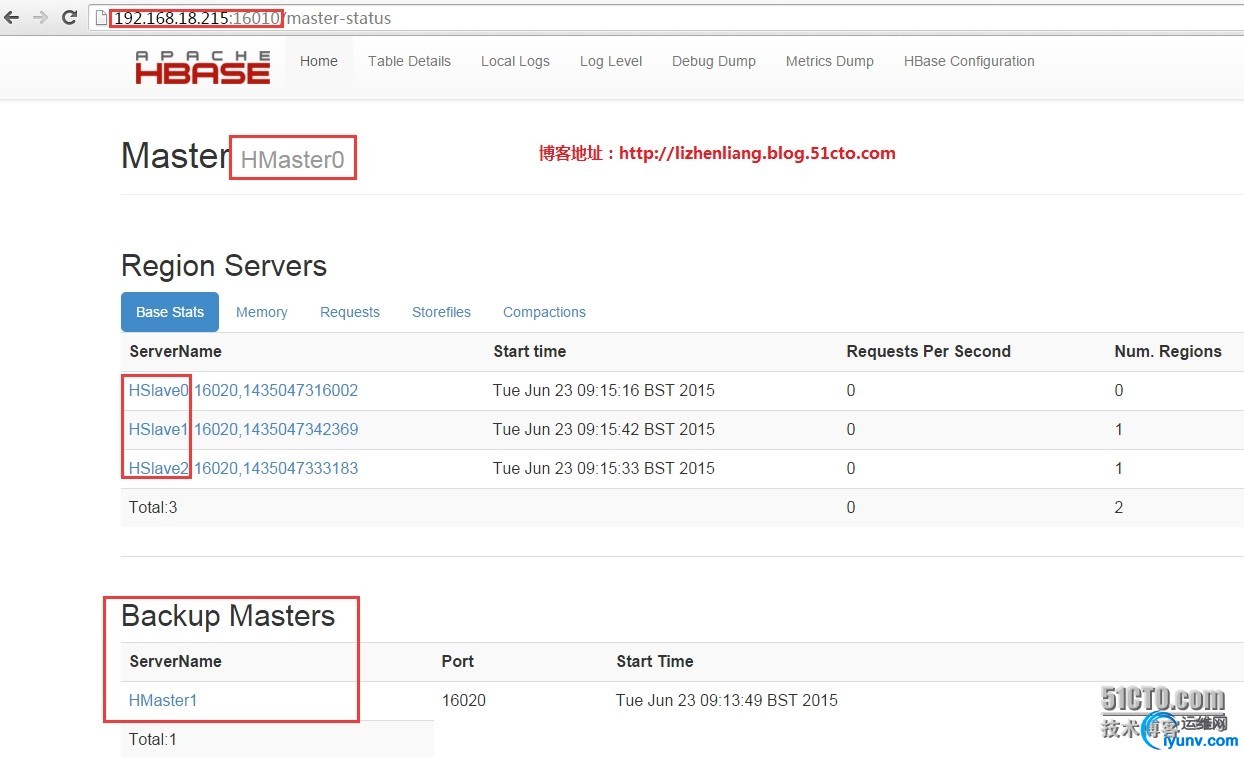The width and height of the screenshot is (1244, 757).
Task: Open the Log Level page
Action: (x=611, y=61)
